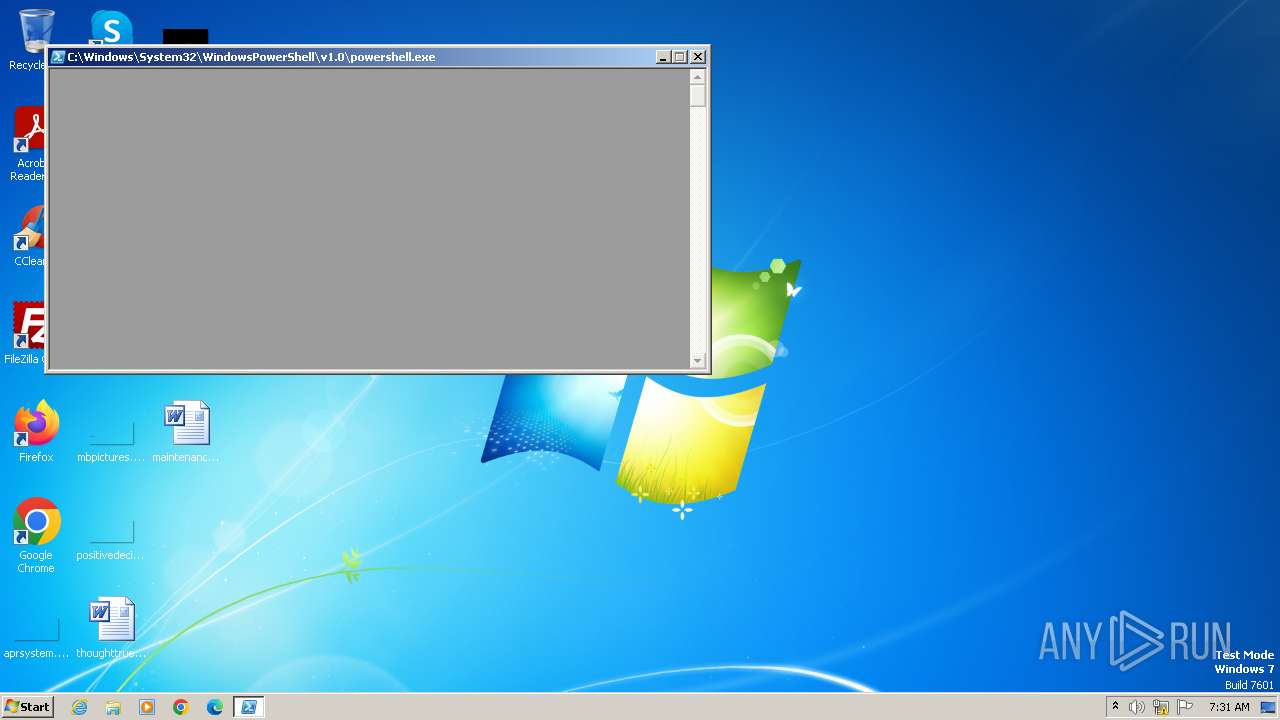The width and height of the screenshot is (1280, 720).
Task: Open Microsoft Edge from taskbar
Action: coord(215,707)
